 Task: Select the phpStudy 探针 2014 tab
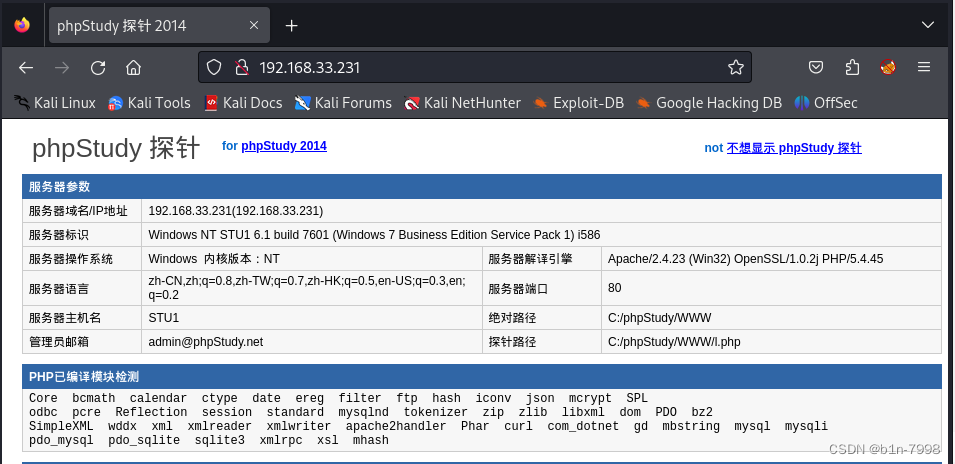coord(158,25)
